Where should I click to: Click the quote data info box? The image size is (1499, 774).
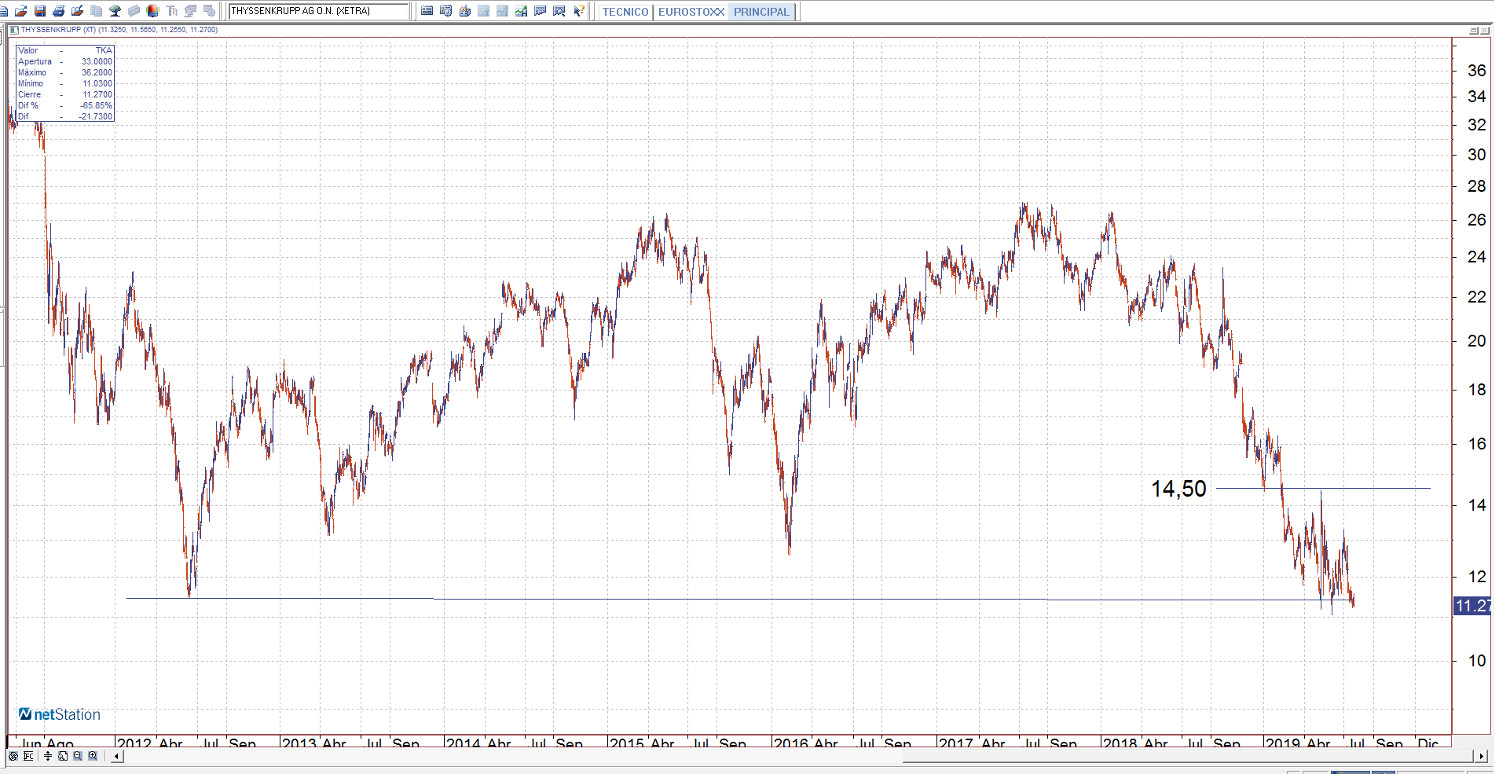coord(65,83)
